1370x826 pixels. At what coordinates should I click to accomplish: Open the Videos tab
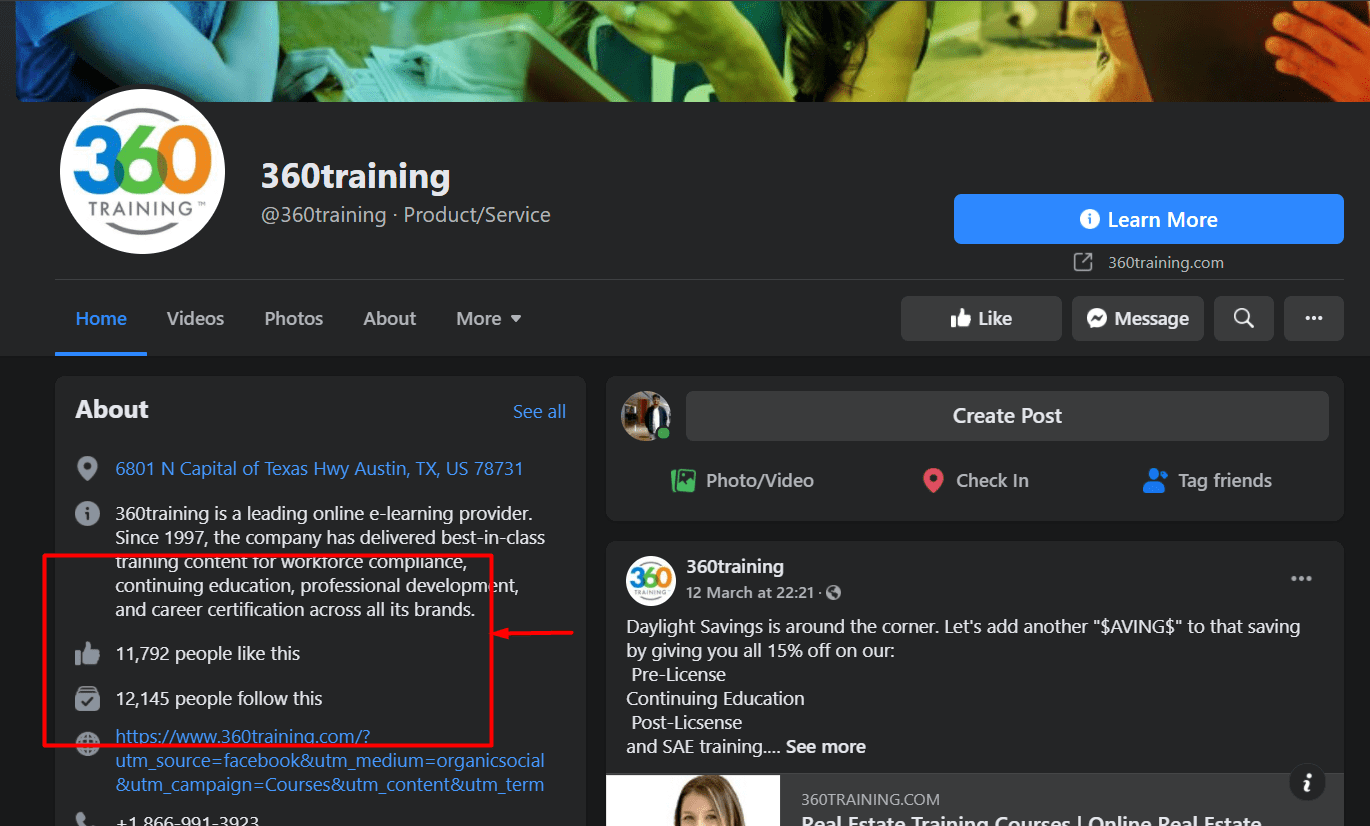[195, 319]
